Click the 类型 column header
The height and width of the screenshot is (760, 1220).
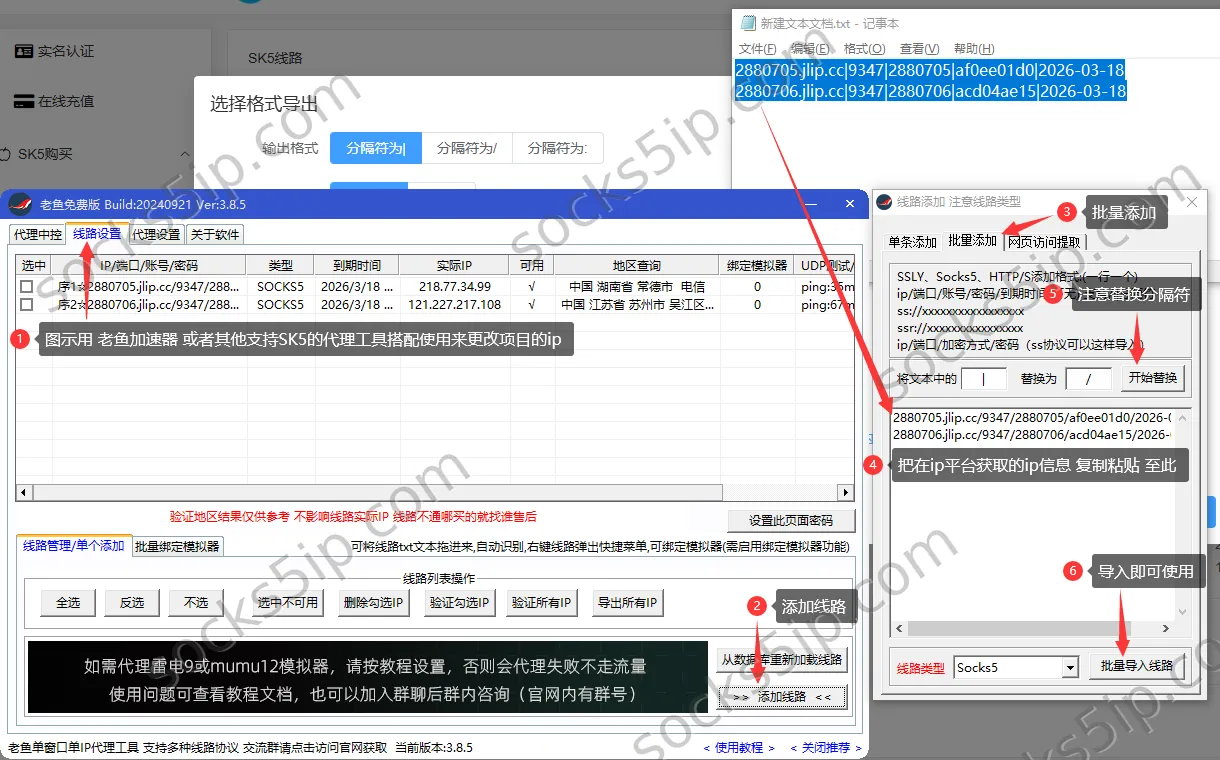[x=281, y=265]
